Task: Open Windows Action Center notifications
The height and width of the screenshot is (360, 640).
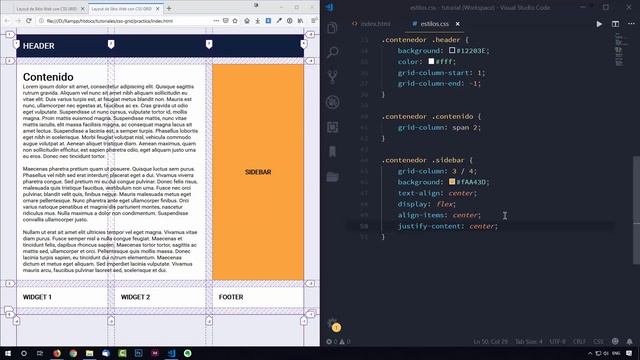Action: coord(629,353)
